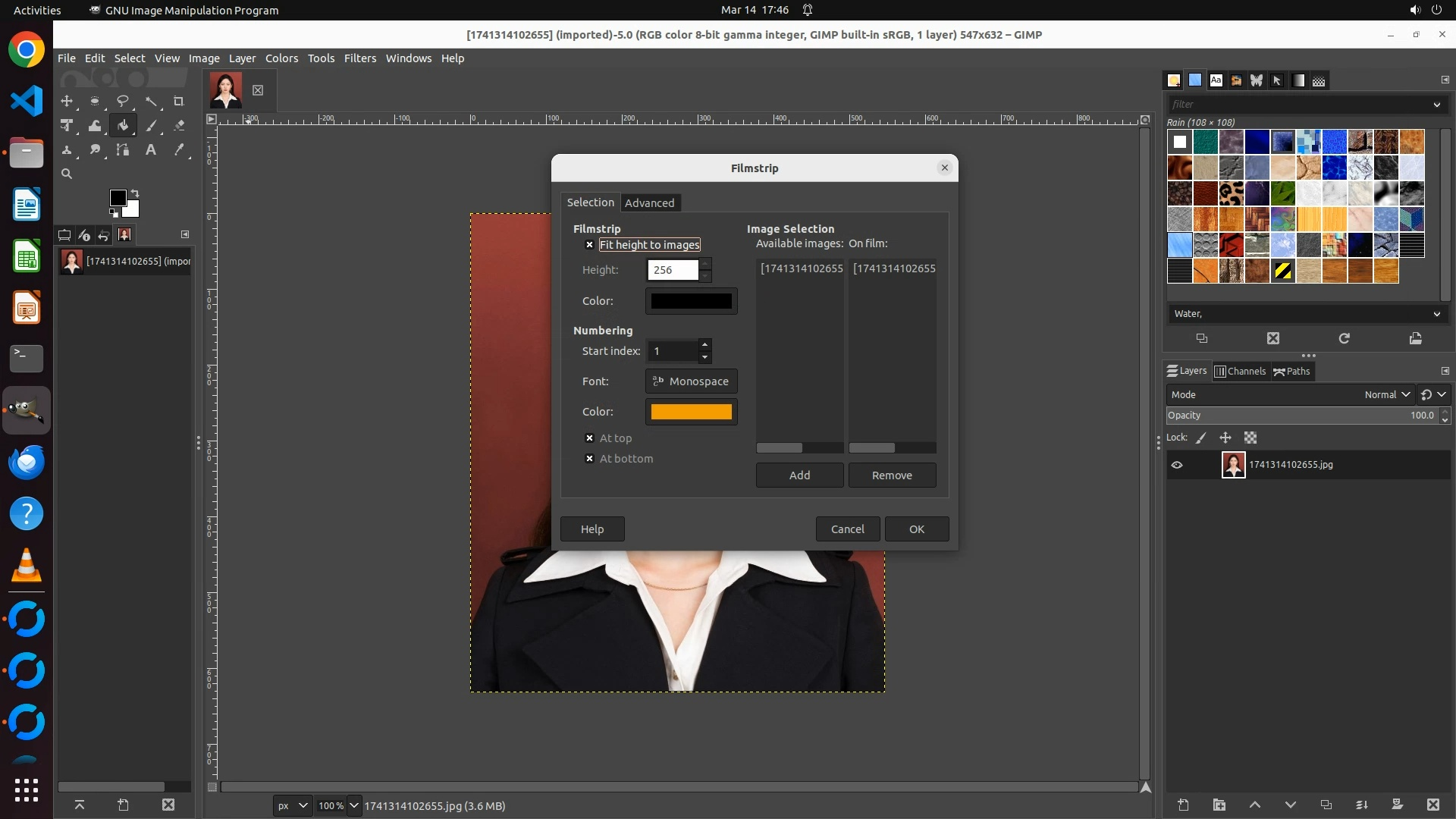Click the orange numbering color swatch

point(691,412)
